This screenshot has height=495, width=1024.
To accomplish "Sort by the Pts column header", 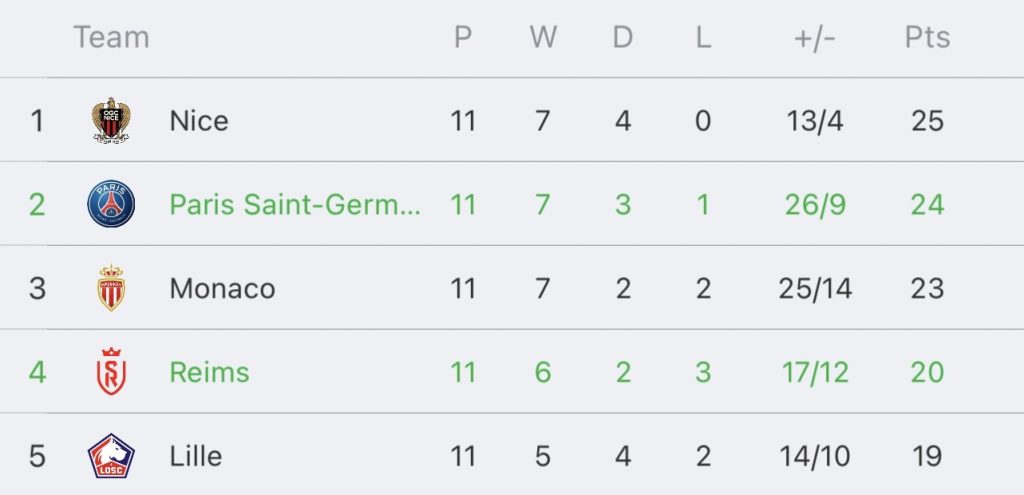I will coord(927,37).
